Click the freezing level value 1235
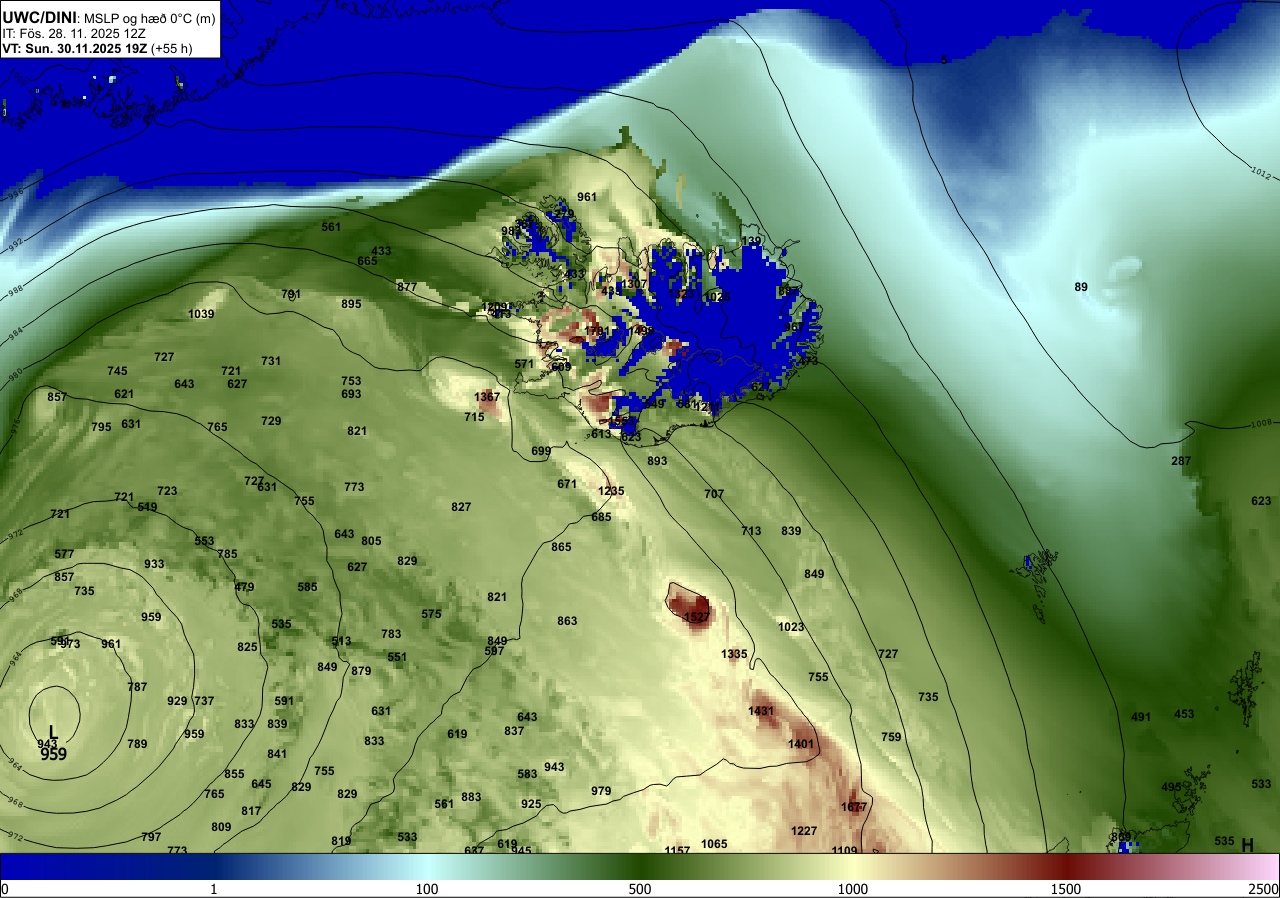The width and height of the screenshot is (1280, 898). pos(611,491)
